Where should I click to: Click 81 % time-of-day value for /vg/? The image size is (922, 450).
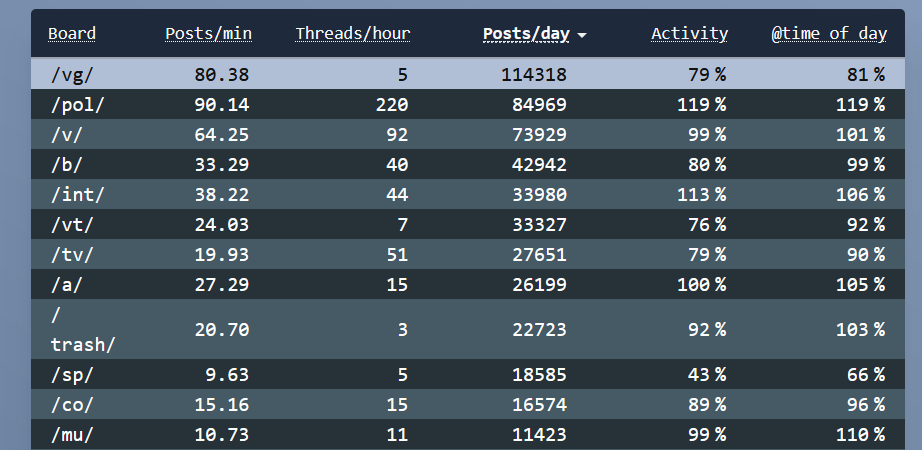pyautogui.click(x=866, y=75)
